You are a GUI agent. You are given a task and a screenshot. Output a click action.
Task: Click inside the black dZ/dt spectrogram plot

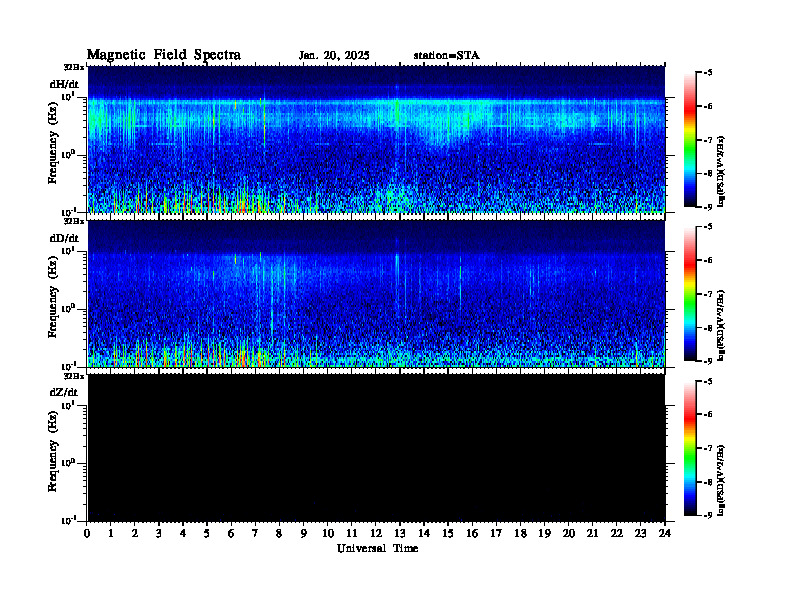(x=376, y=448)
